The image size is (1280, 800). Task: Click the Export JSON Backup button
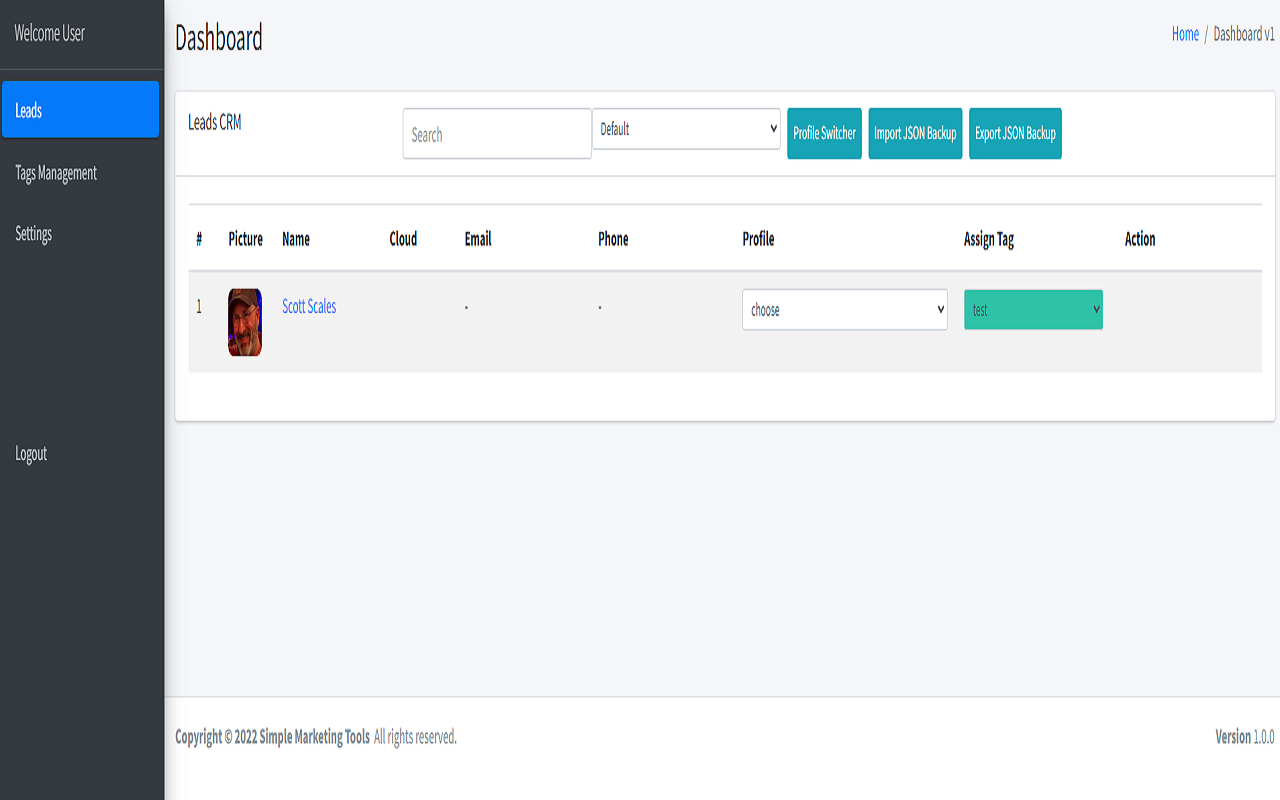(x=1015, y=134)
